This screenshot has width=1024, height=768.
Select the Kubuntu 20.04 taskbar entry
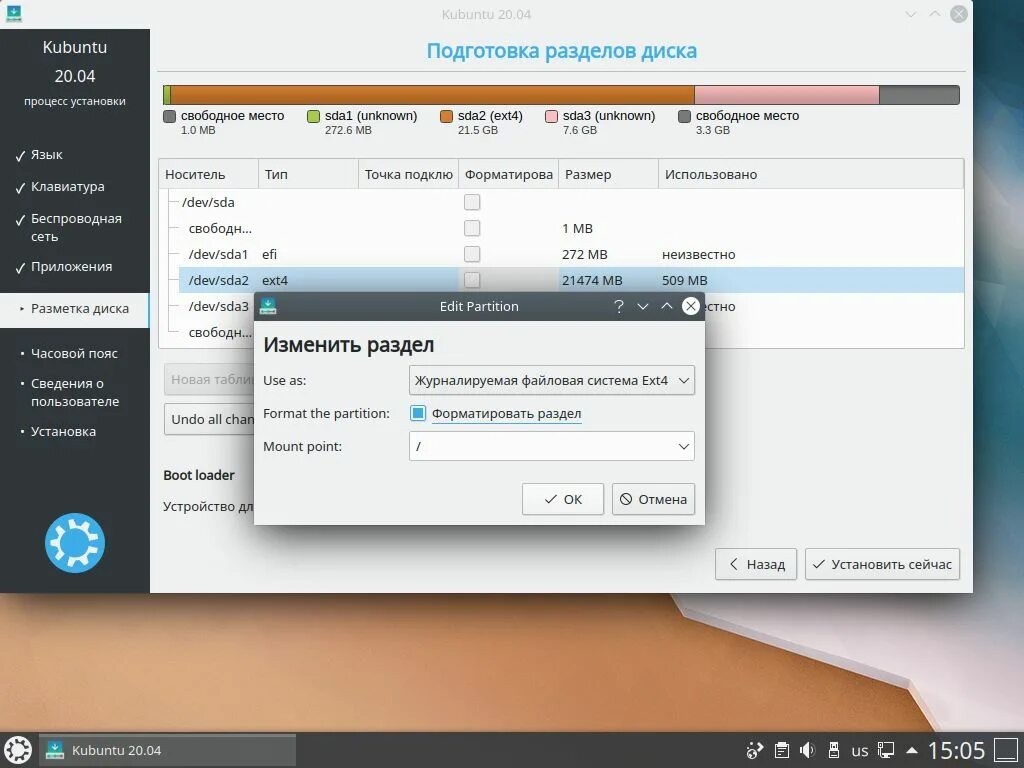(168, 750)
